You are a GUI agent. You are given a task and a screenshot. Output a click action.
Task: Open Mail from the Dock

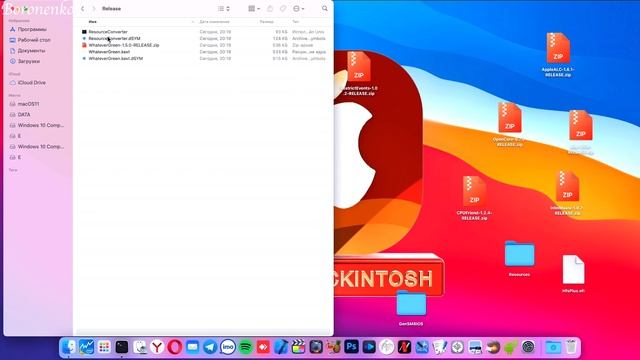[192, 347]
